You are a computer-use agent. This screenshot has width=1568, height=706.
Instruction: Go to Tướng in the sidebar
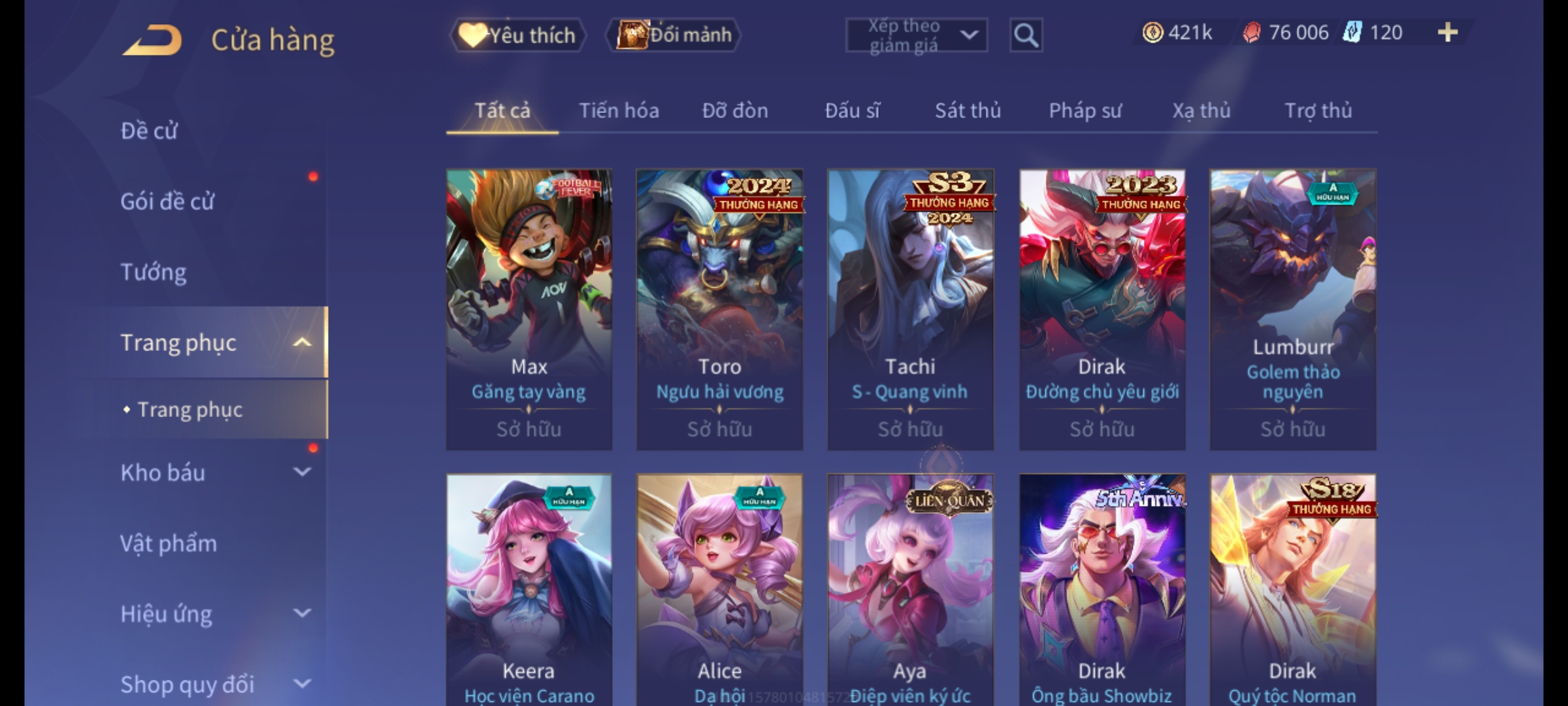(x=154, y=272)
